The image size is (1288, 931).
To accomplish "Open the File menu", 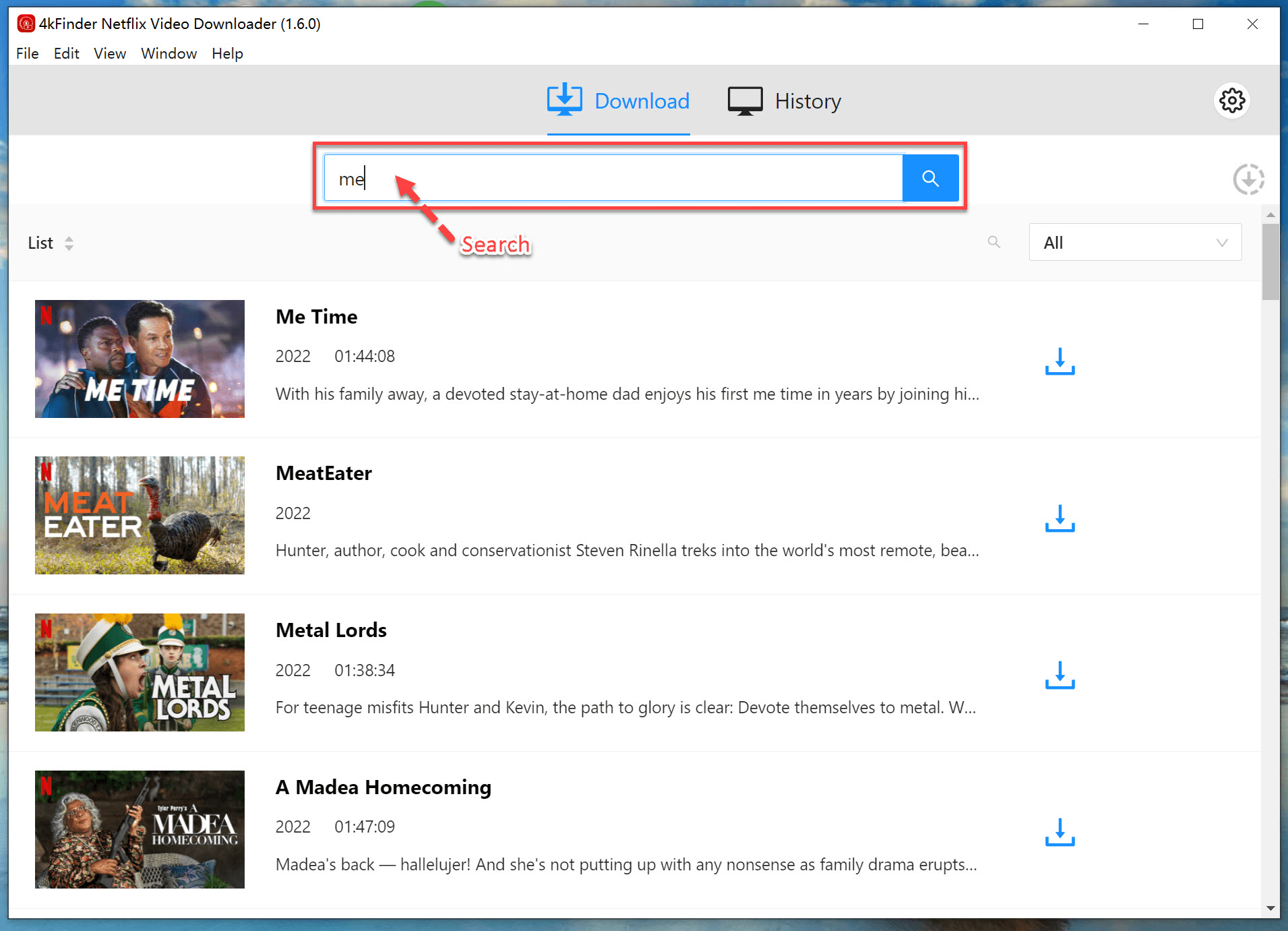I will 28,53.
